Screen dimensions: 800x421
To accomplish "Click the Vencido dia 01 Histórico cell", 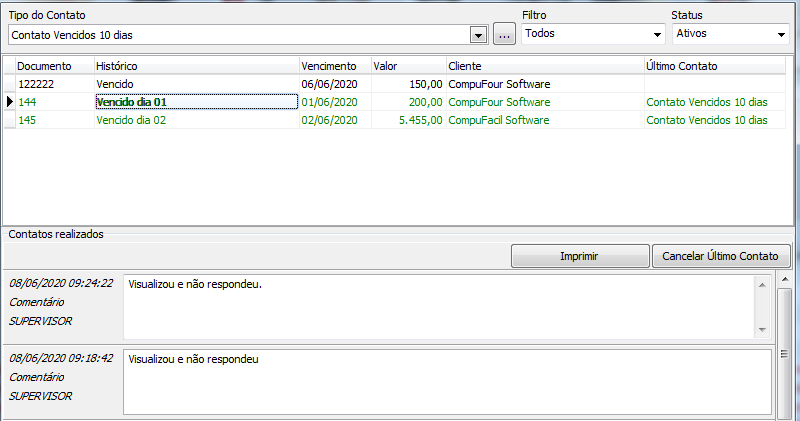I will [x=196, y=102].
